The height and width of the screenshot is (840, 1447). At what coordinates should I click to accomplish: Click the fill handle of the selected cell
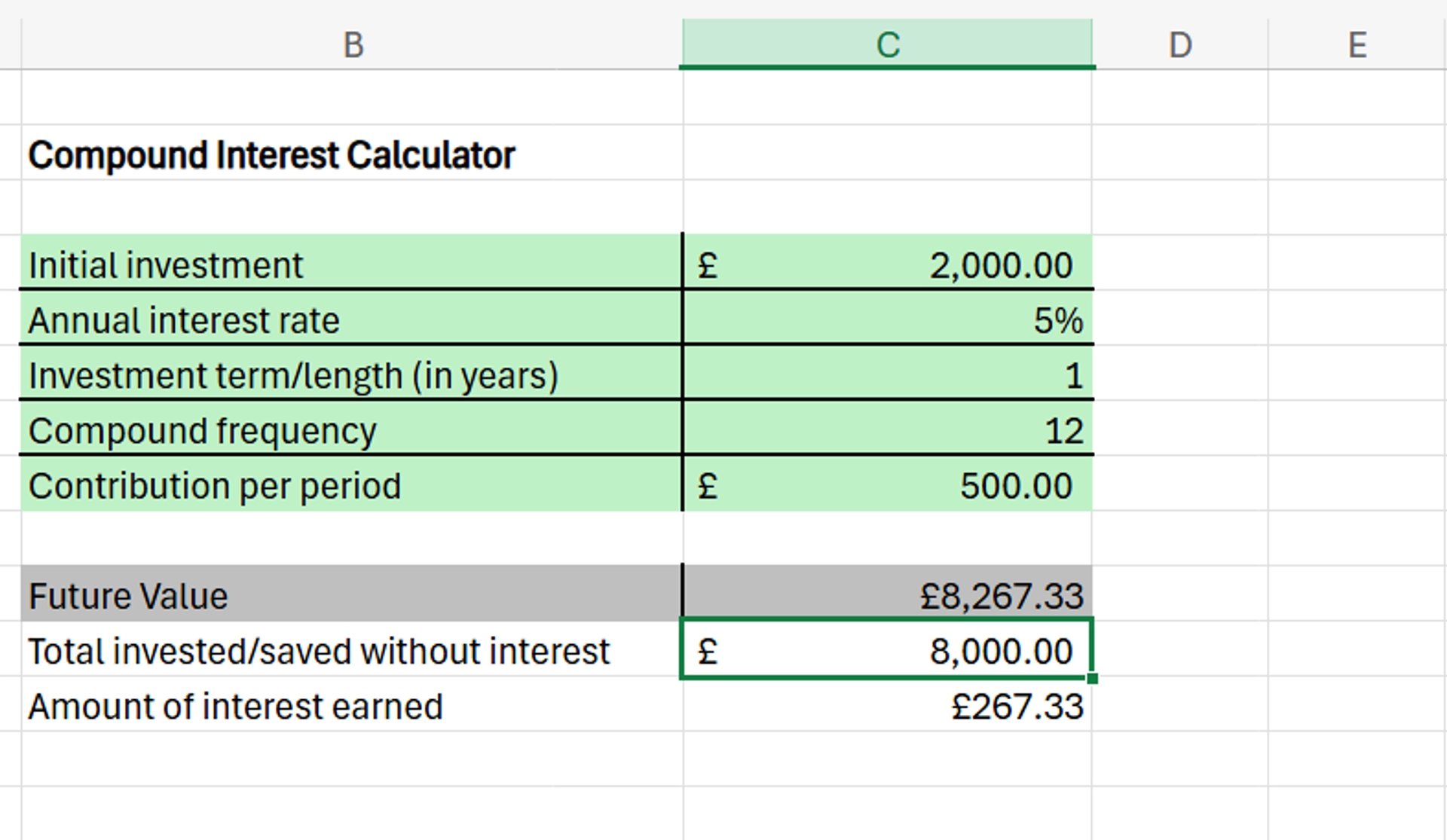(1092, 679)
